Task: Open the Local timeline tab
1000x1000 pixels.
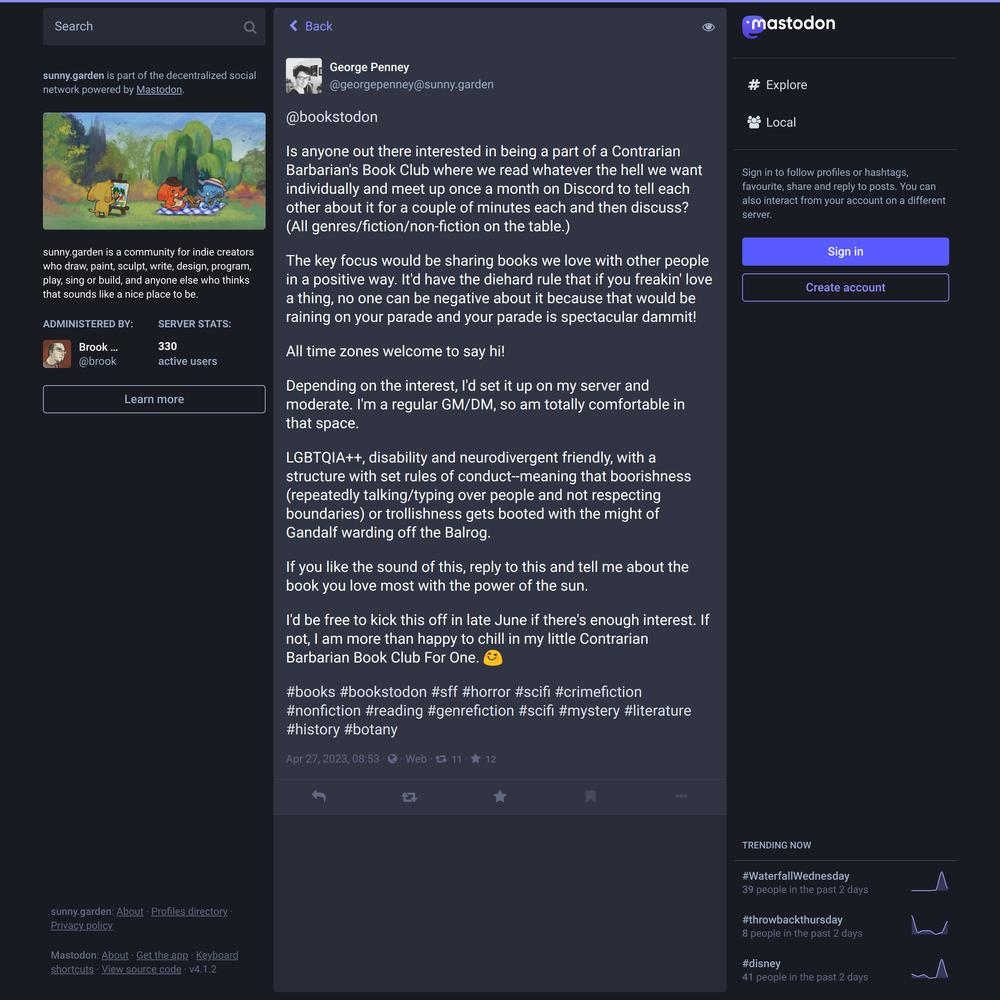Action: (772, 122)
